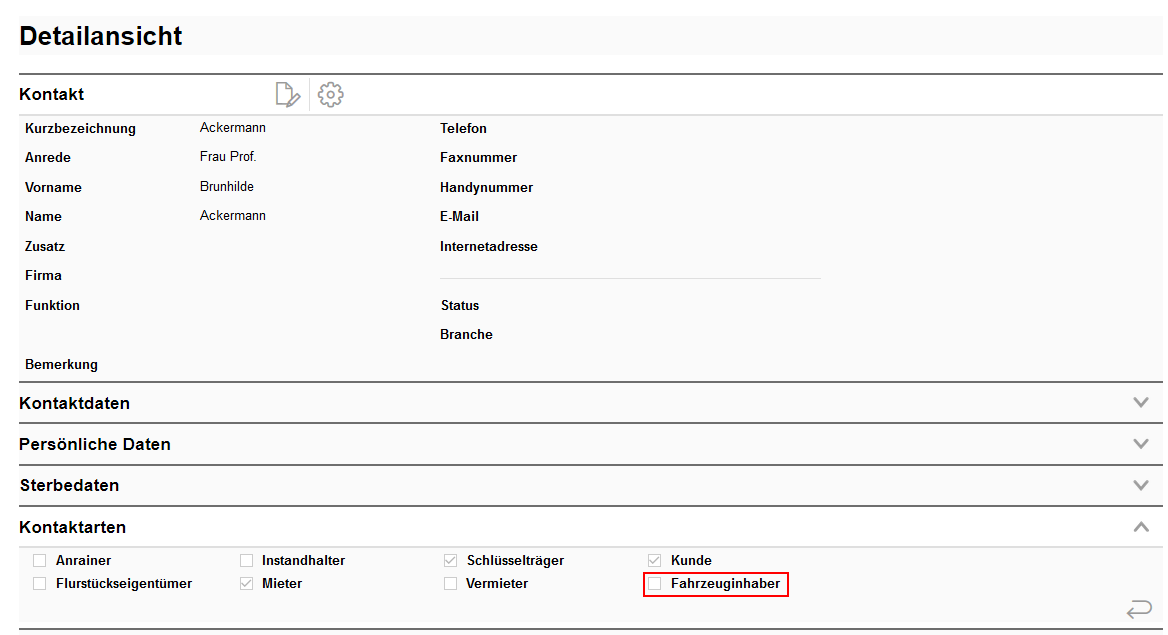Screen dimensions: 1168x635
Task: Expand the Persönliche Daten section chevron
Action: coord(1141,444)
